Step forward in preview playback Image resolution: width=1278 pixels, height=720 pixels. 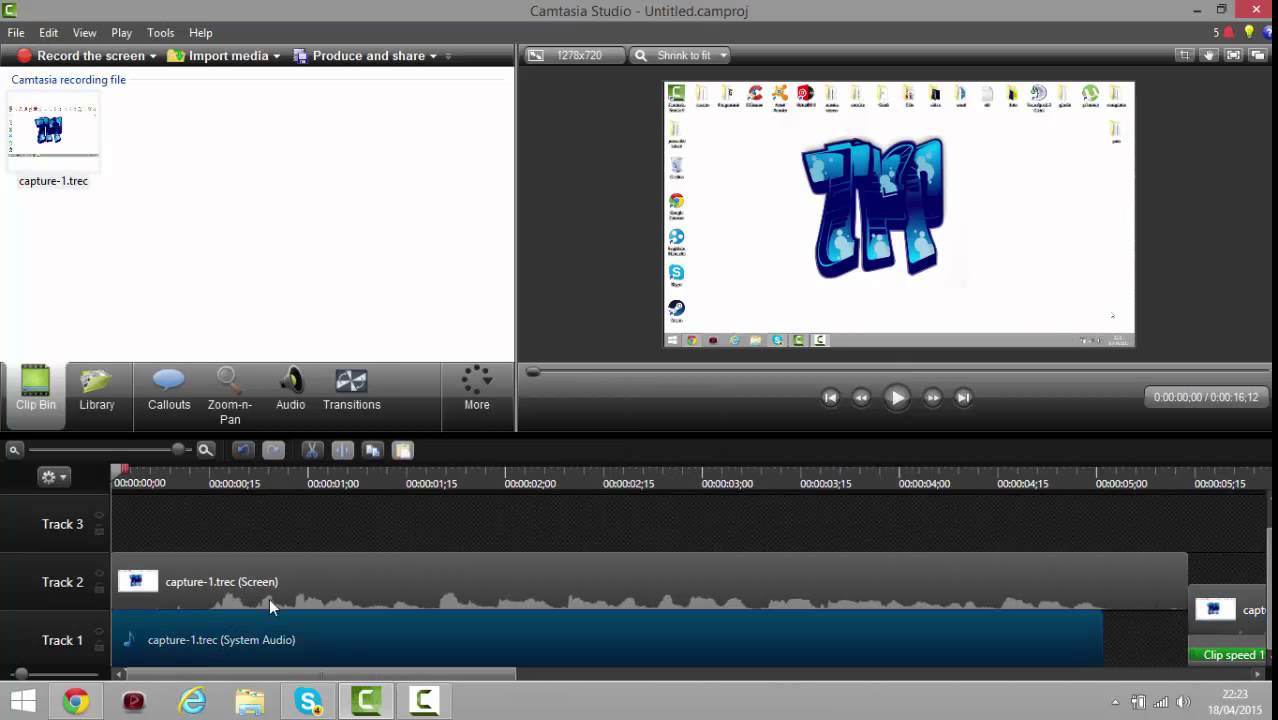932,397
